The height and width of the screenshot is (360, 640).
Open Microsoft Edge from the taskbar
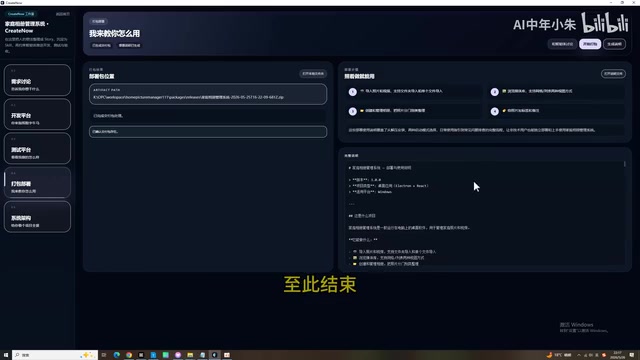tap(117, 355)
